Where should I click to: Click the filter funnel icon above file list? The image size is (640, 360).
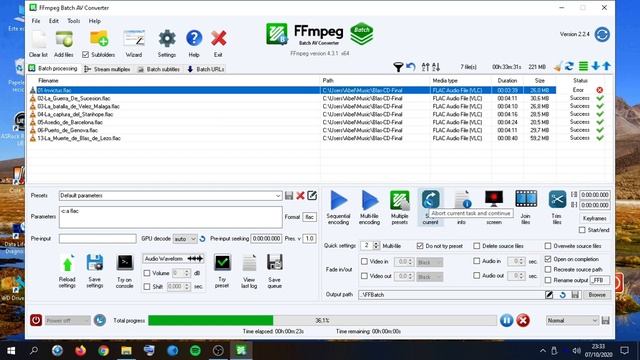pyautogui.click(x=398, y=67)
